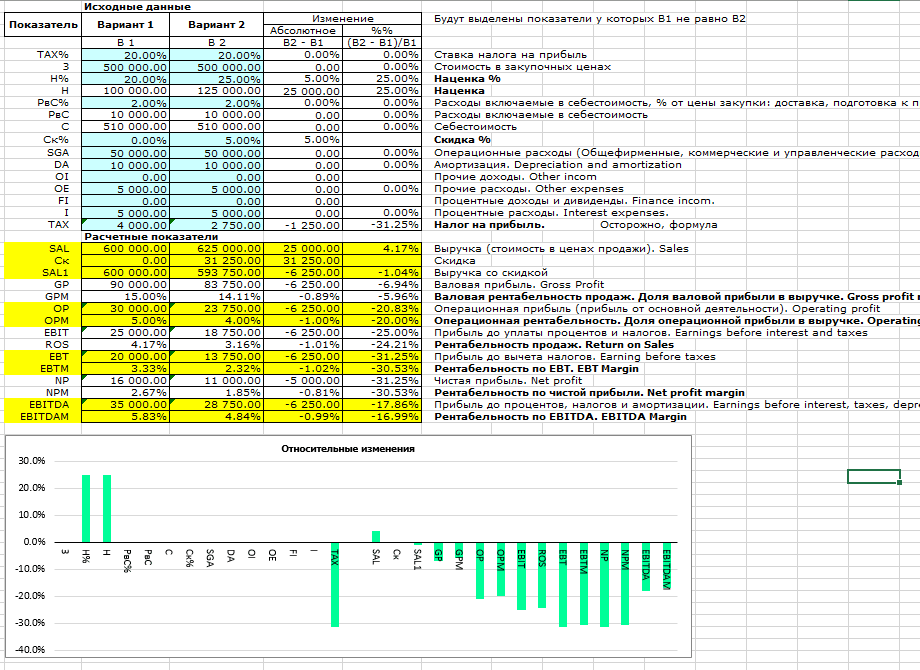Select NP Вариант 2 value 11 000.00
The width and height of the screenshot is (920, 670).
click(x=217, y=381)
